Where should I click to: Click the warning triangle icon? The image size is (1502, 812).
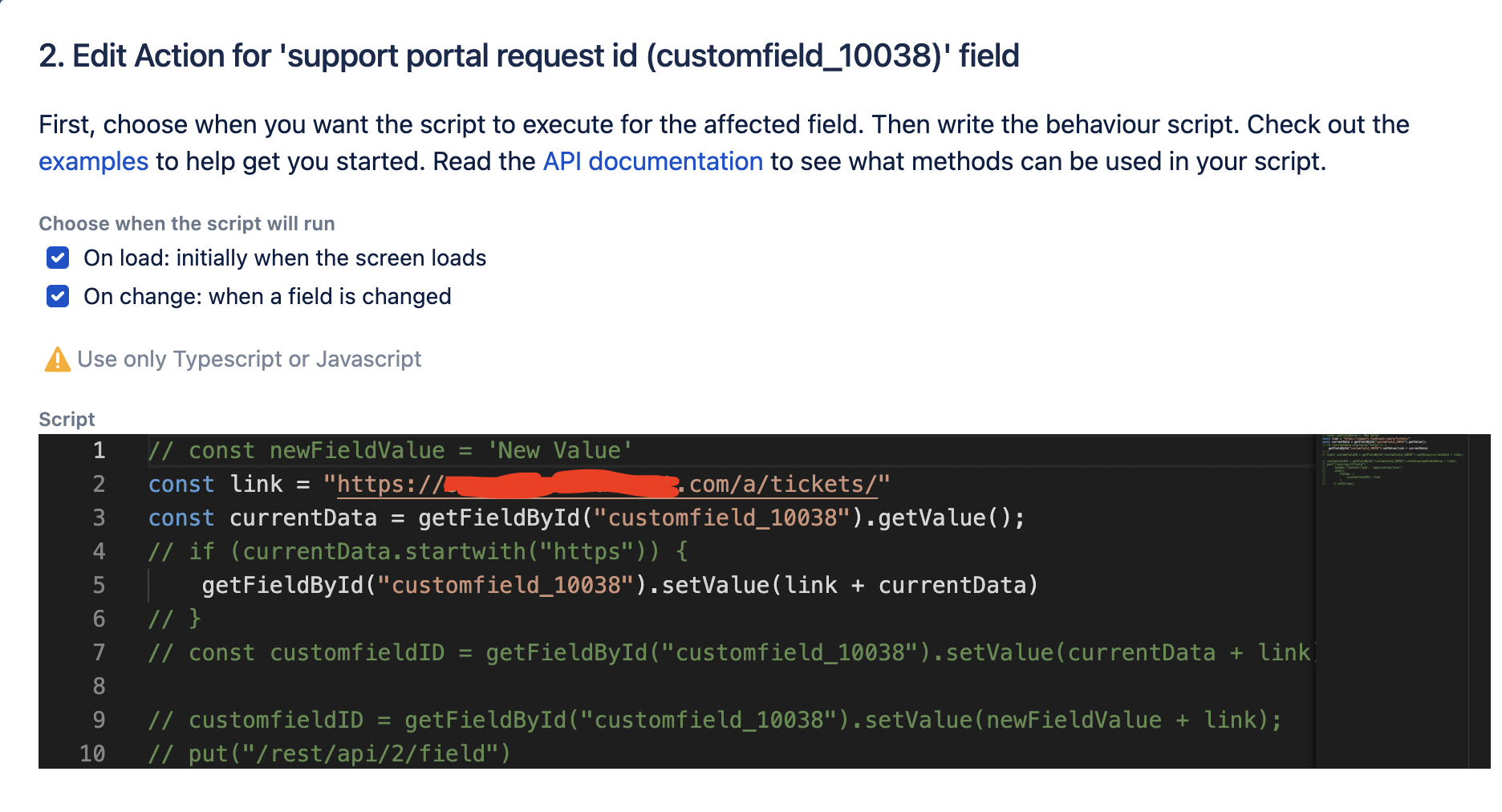click(57, 359)
